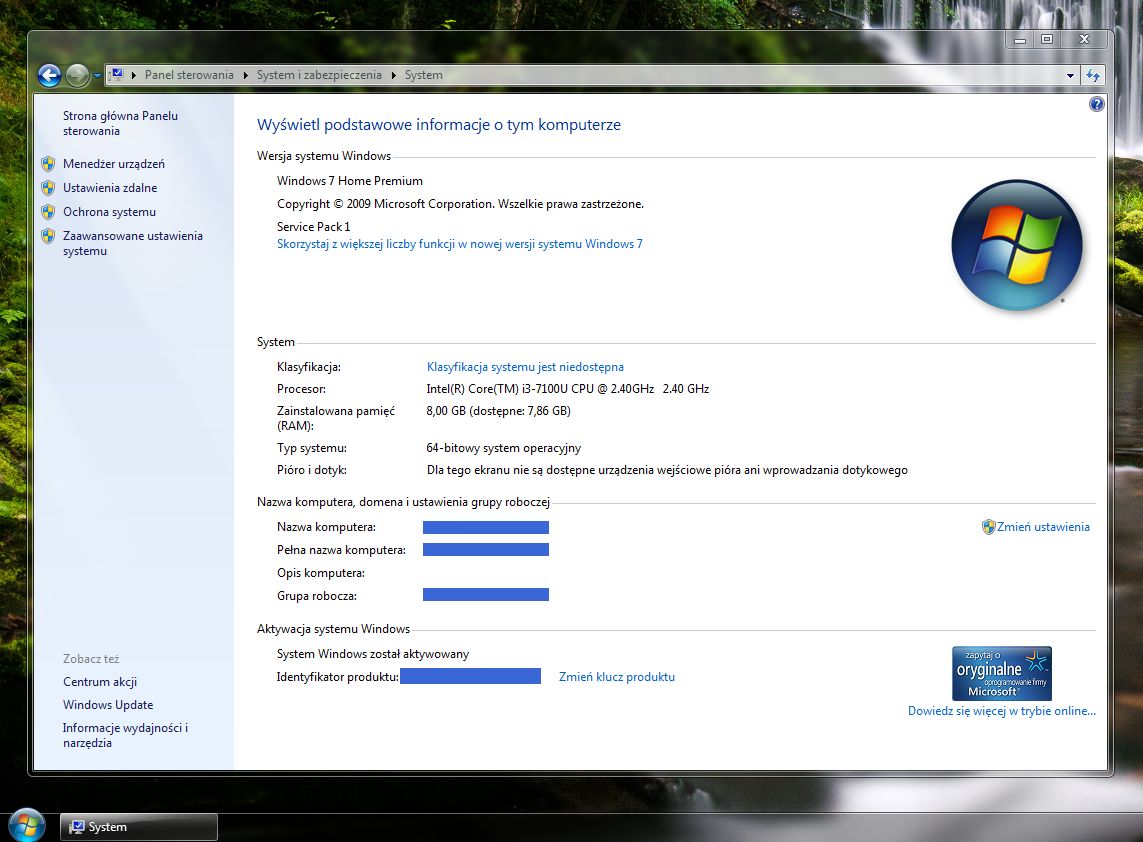Open the address bar history dropdown
Viewport: 1143px width, 842px height.
[1070, 75]
